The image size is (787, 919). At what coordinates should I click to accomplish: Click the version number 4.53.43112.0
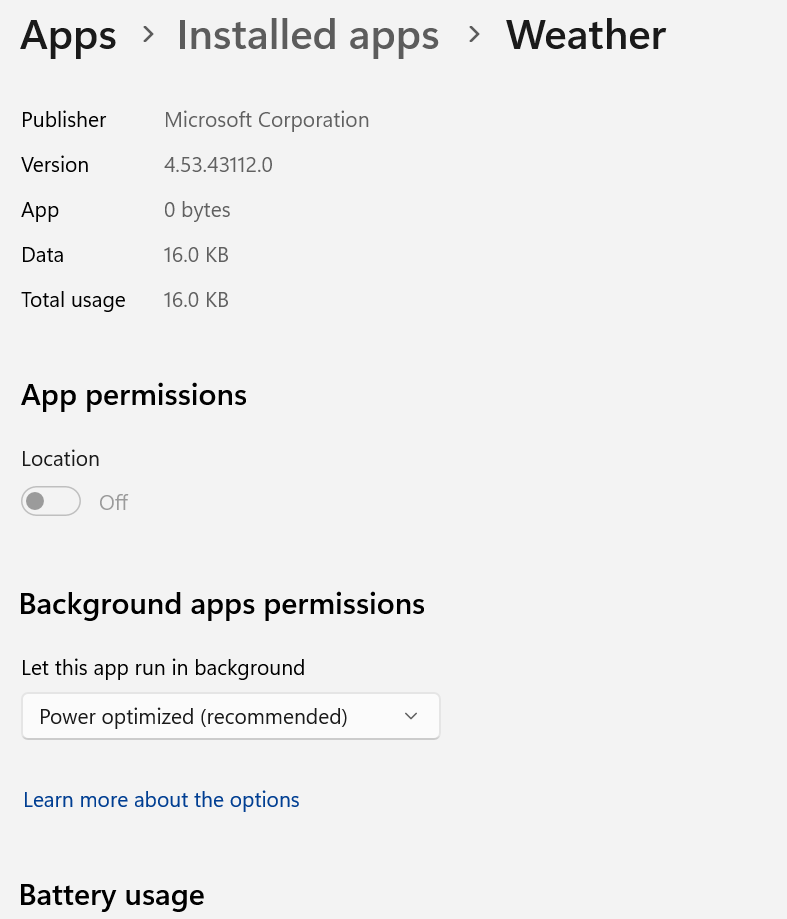[x=218, y=165]
